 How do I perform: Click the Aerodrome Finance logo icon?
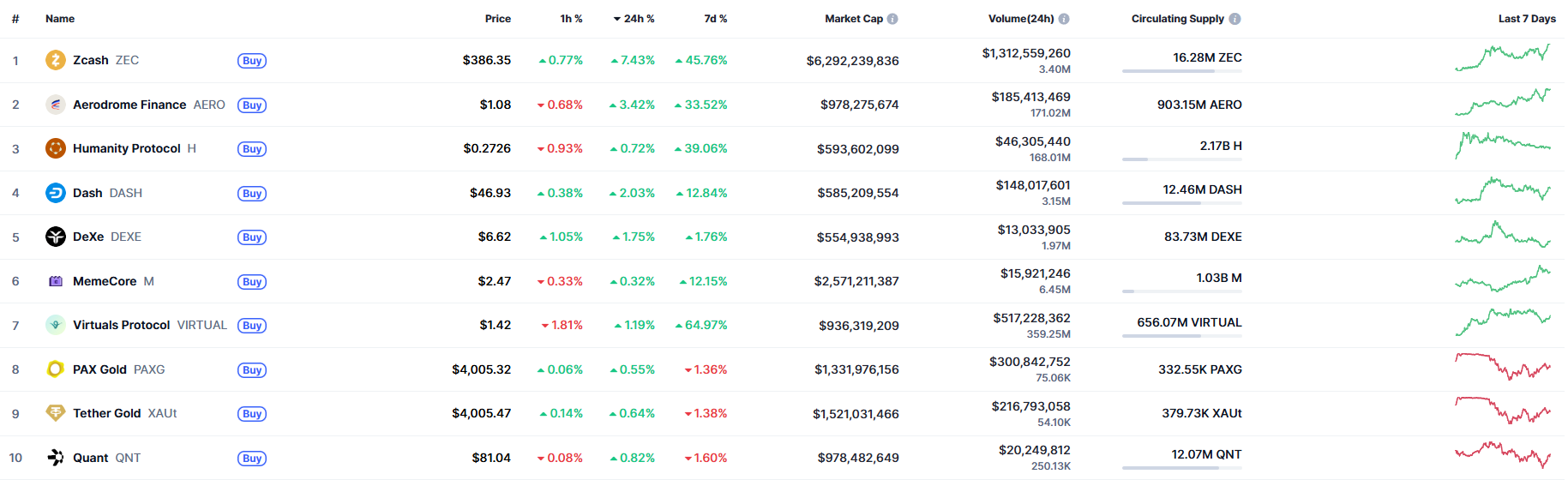pos(56,105)
